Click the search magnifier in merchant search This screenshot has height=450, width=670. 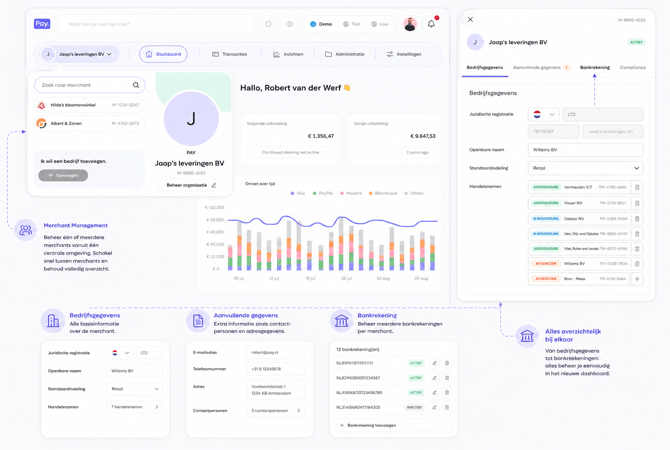click(x=135, y=85)
